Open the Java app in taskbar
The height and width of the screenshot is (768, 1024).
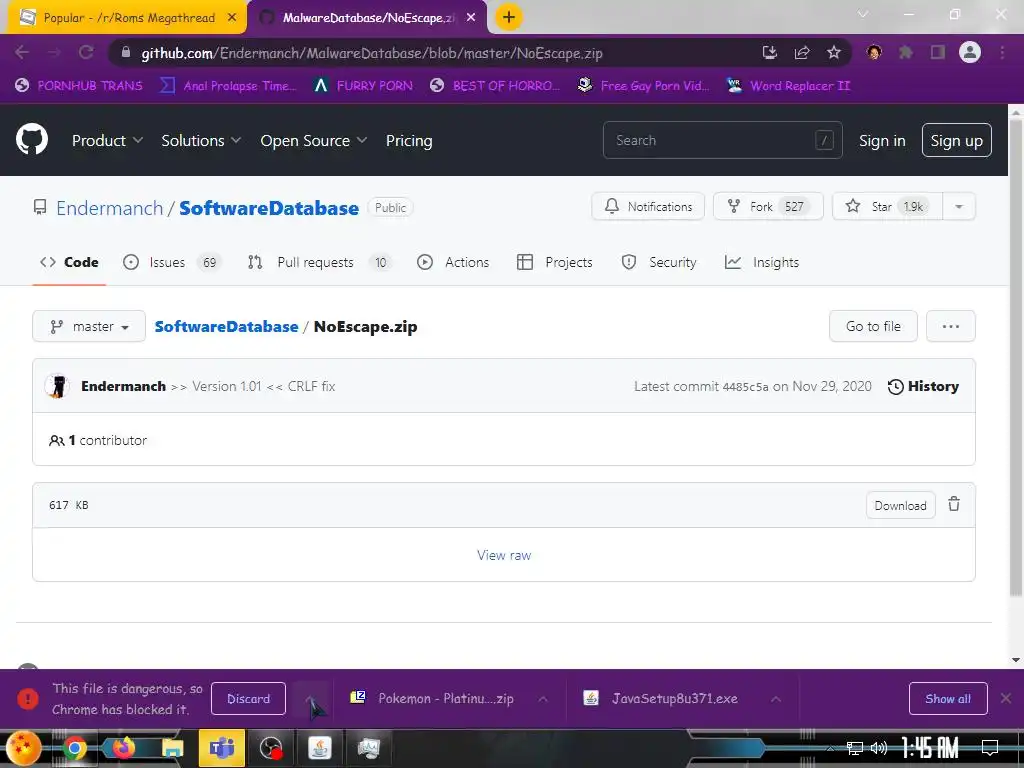319,748
